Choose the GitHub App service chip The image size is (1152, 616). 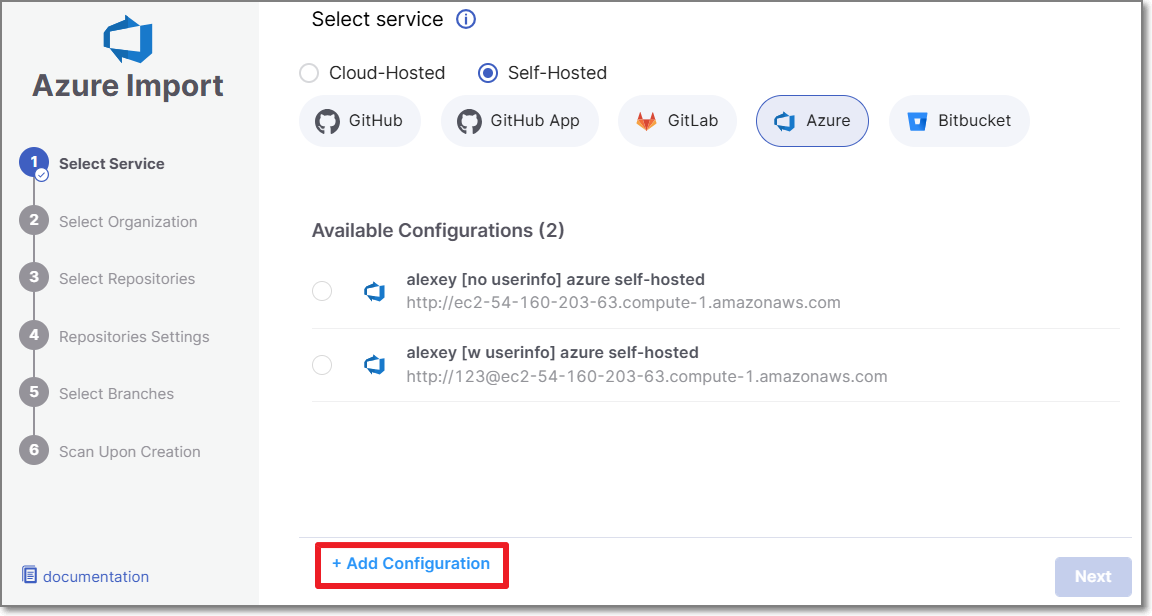[x=519, y=121]
